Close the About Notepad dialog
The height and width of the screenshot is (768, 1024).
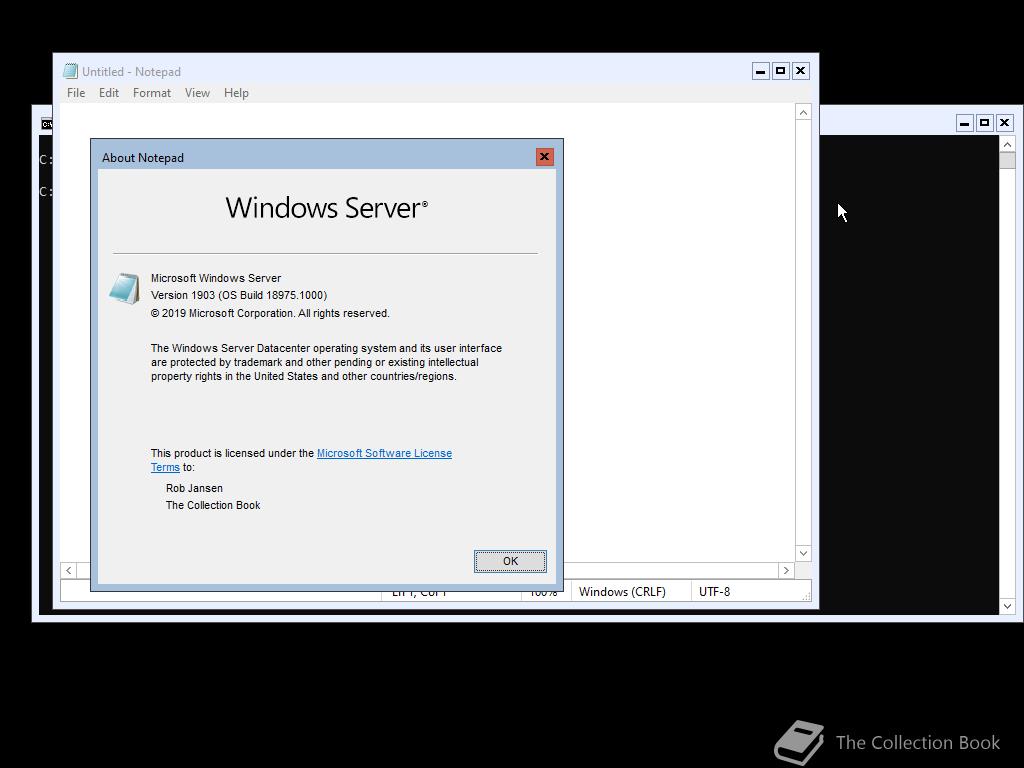point(544,157)
